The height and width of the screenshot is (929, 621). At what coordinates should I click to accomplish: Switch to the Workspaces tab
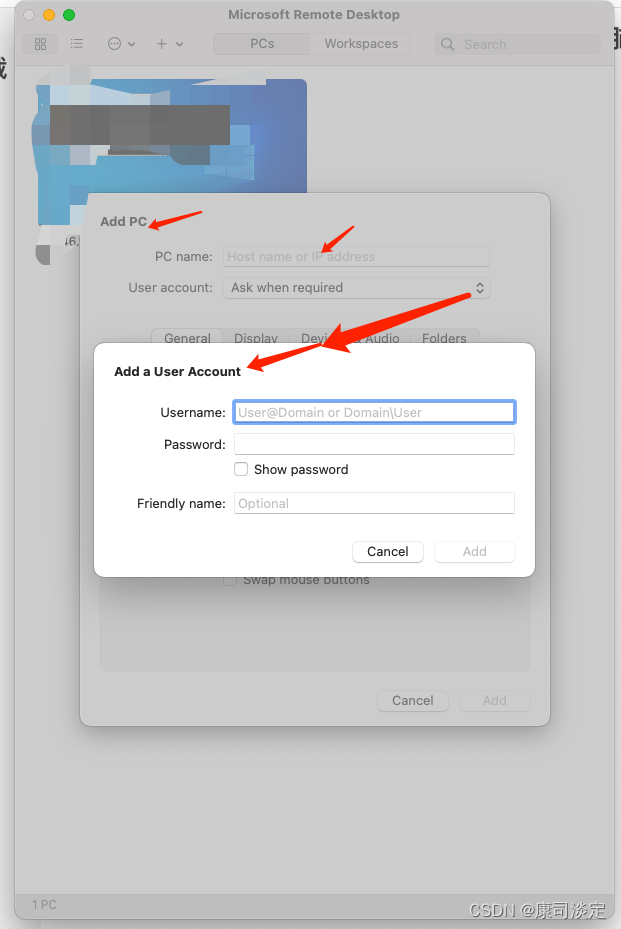point(361,44)
